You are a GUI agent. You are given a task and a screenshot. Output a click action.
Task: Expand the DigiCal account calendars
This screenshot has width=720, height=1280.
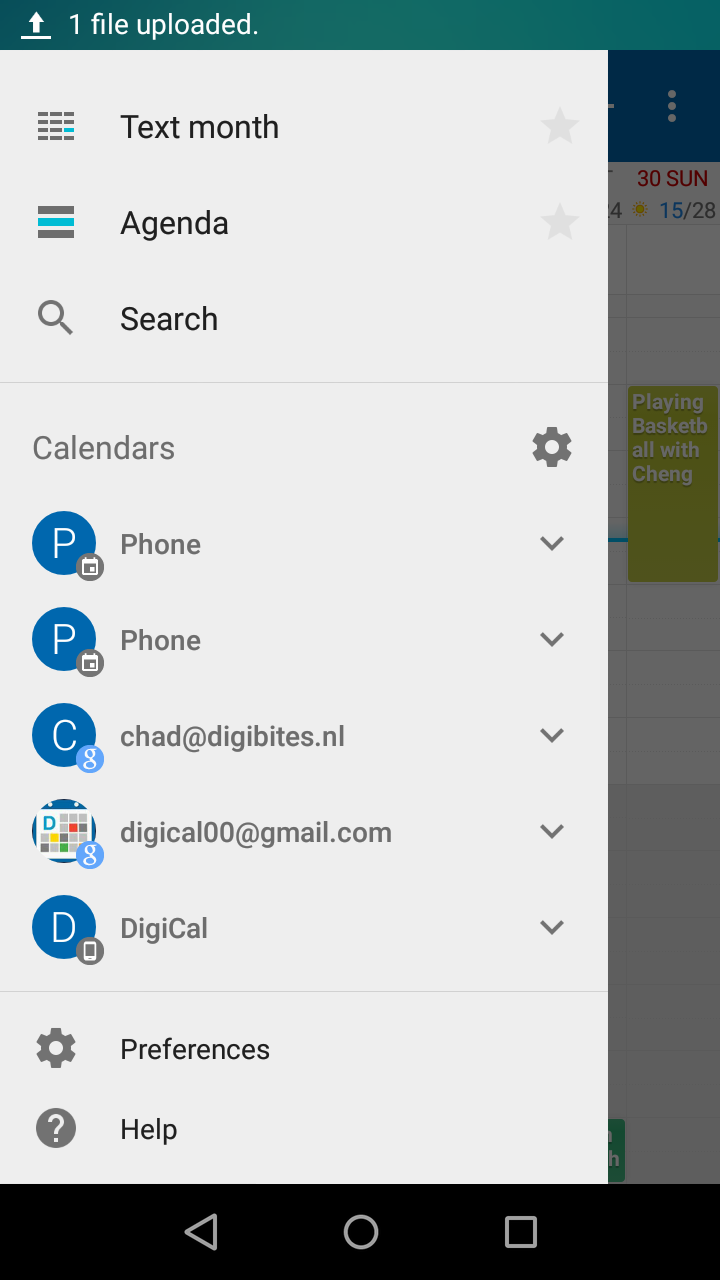[x=552, y=928]
